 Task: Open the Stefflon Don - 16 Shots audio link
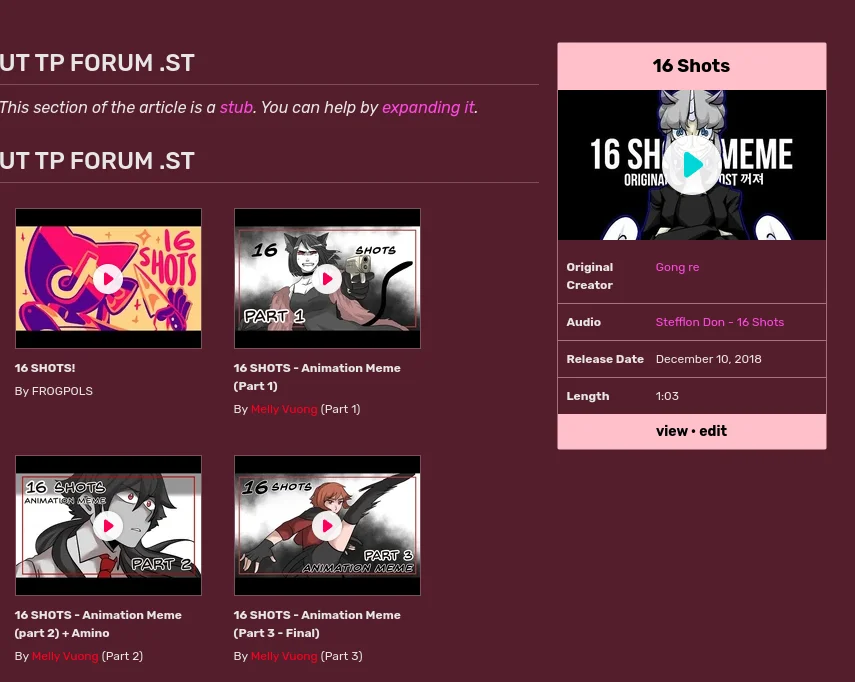(x=719, y=322)
